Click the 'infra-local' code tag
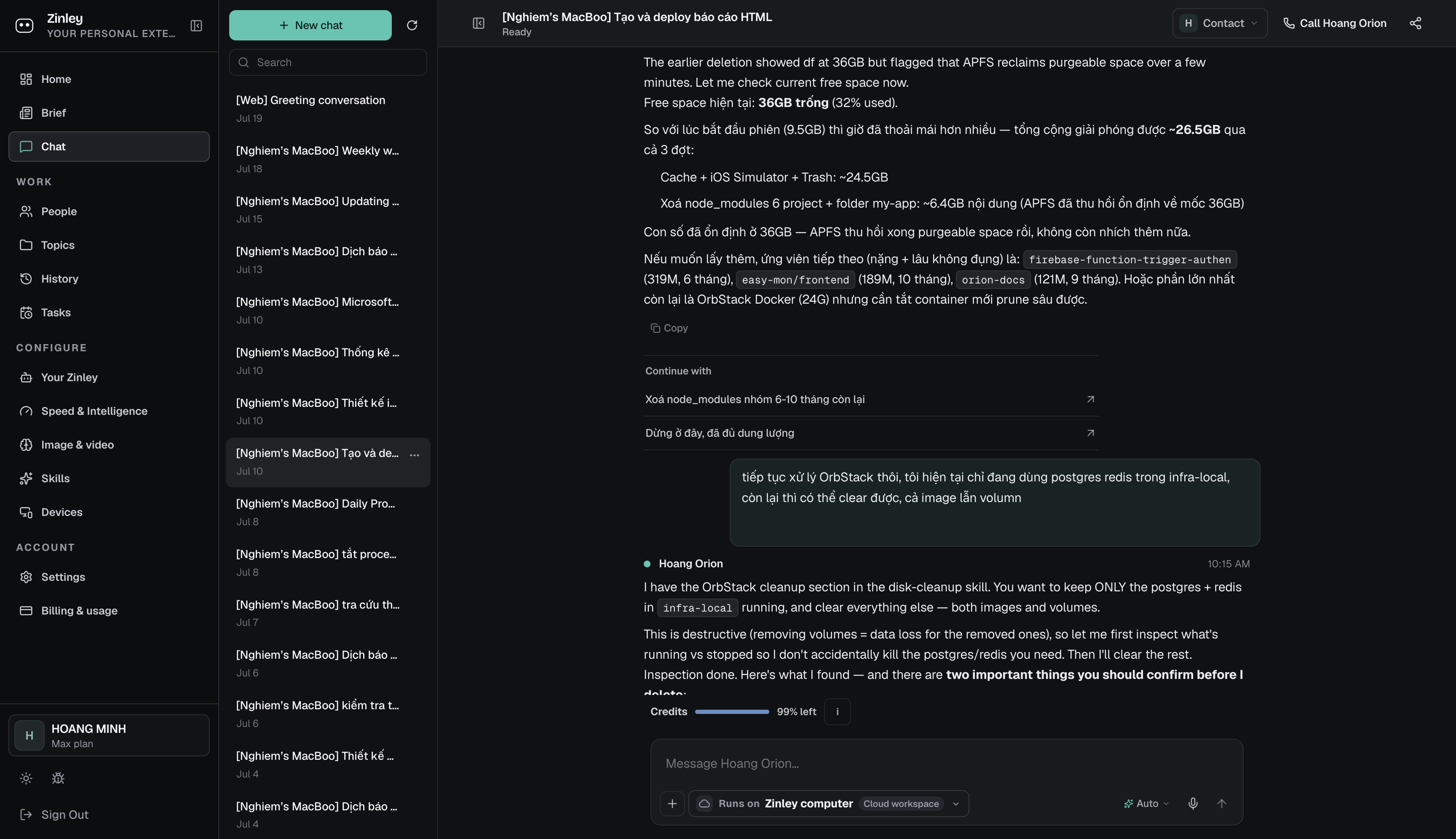This screenshot has height=839, width=1456. pos(697,608)
